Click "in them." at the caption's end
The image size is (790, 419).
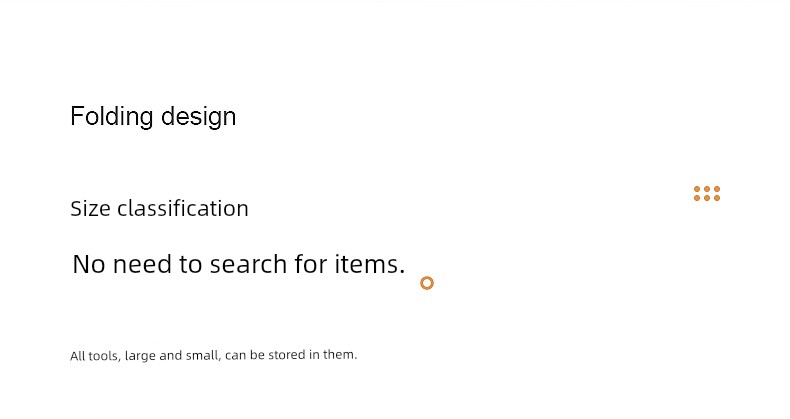333,355
